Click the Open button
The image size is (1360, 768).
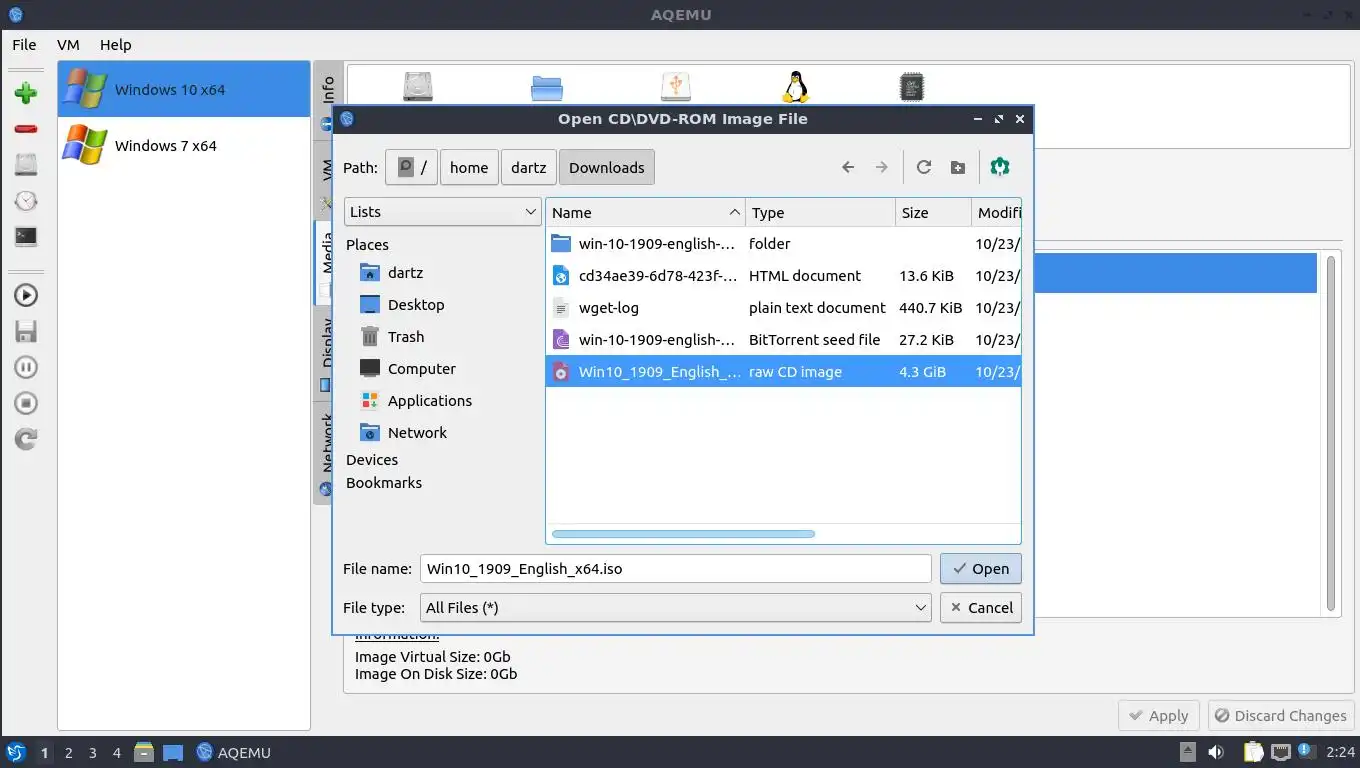click(x=981, y=568)
